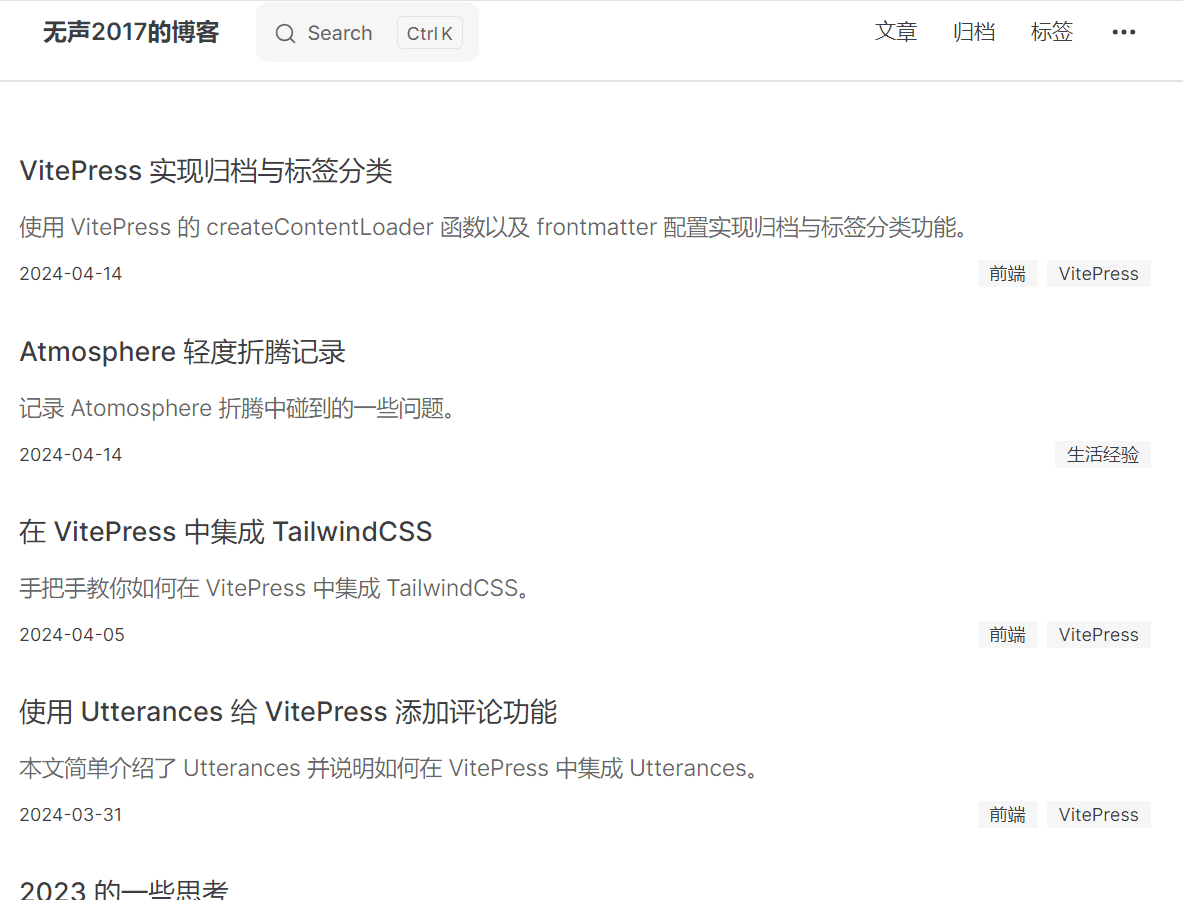Click the 2024-04-14 date under Atmosphere post

coord(71,455)
